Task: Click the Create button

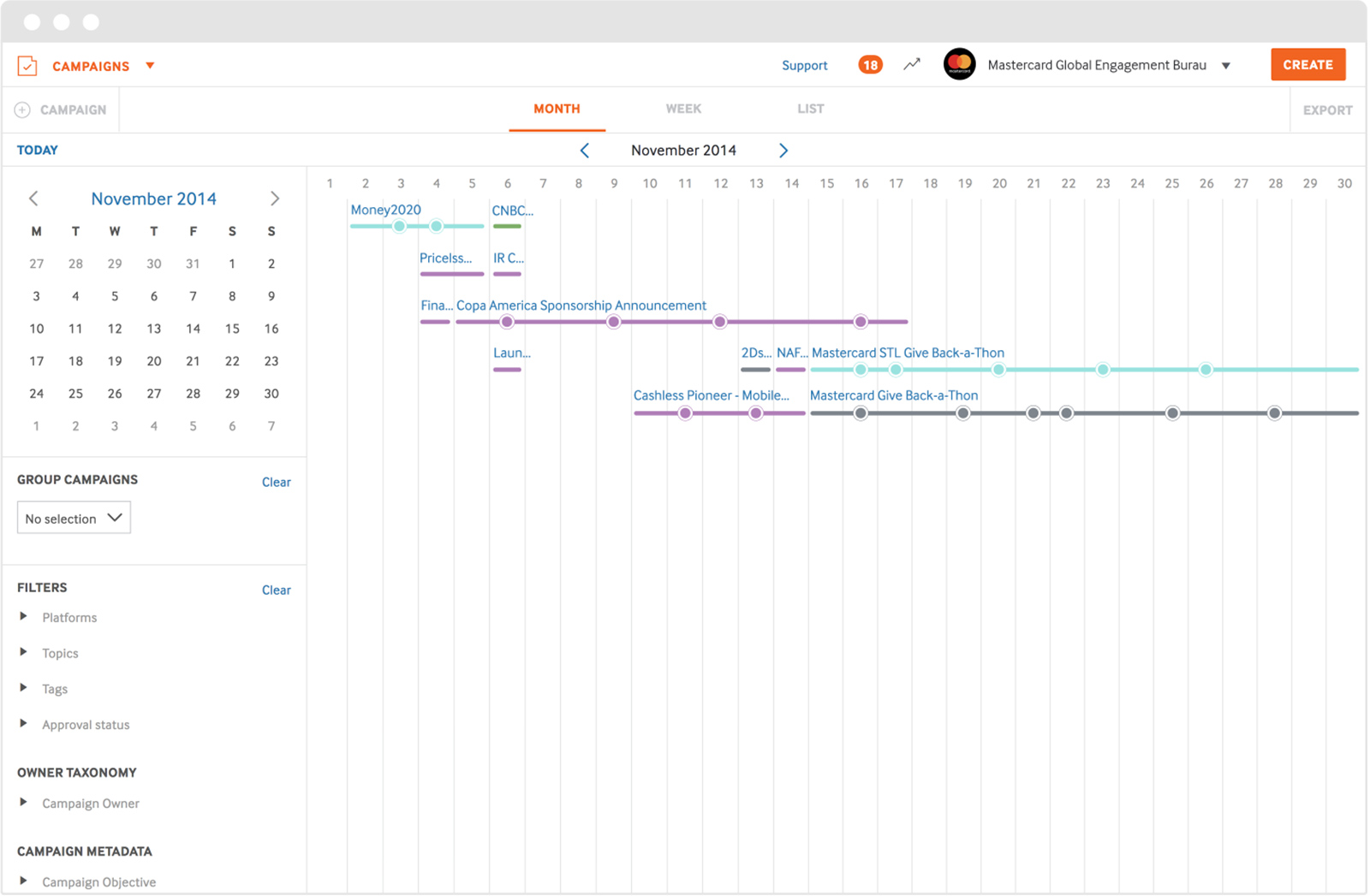Action: (1307, 64)
